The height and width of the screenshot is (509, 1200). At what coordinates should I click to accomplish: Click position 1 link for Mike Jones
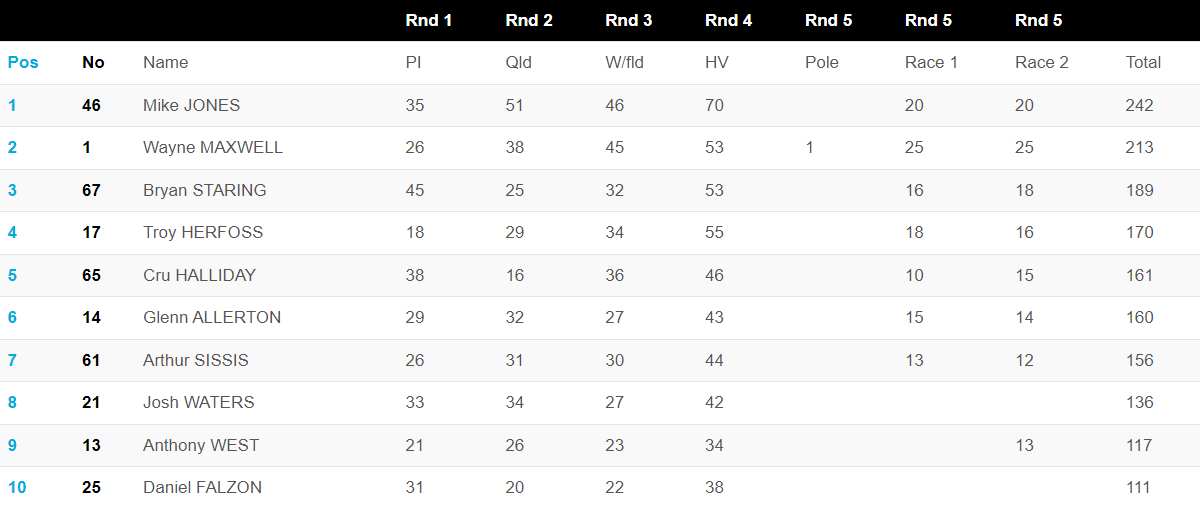(x=12, y=105)
